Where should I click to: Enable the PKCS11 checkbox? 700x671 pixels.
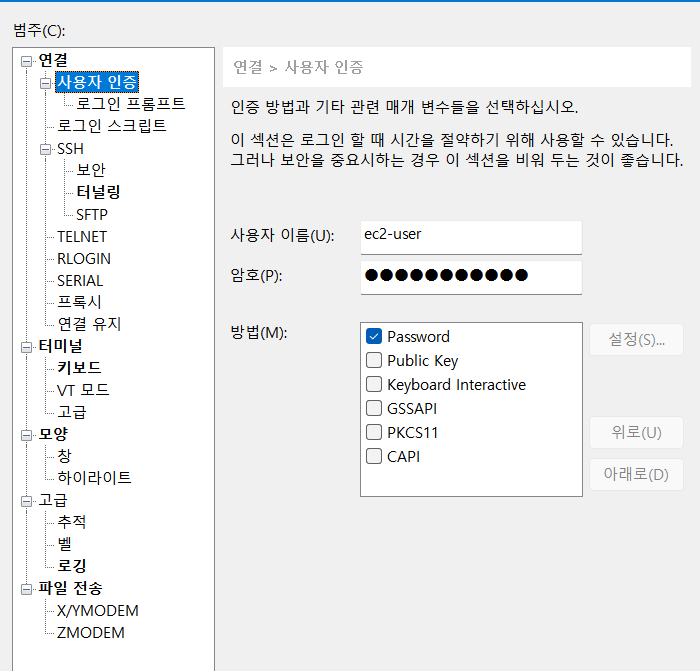click(374, 433)
